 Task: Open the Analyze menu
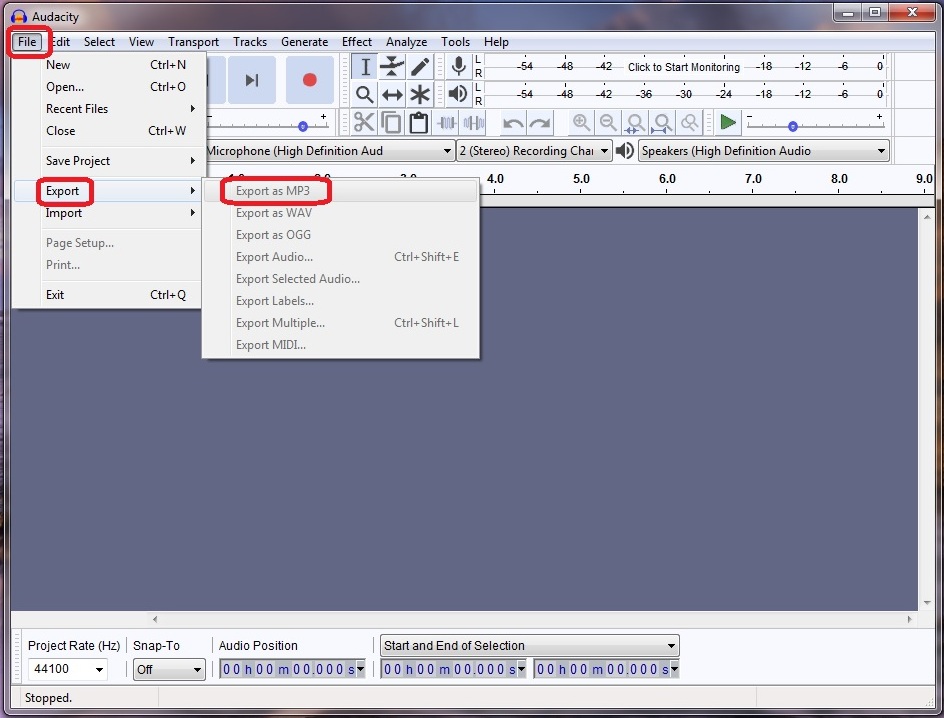click(406, 42)
